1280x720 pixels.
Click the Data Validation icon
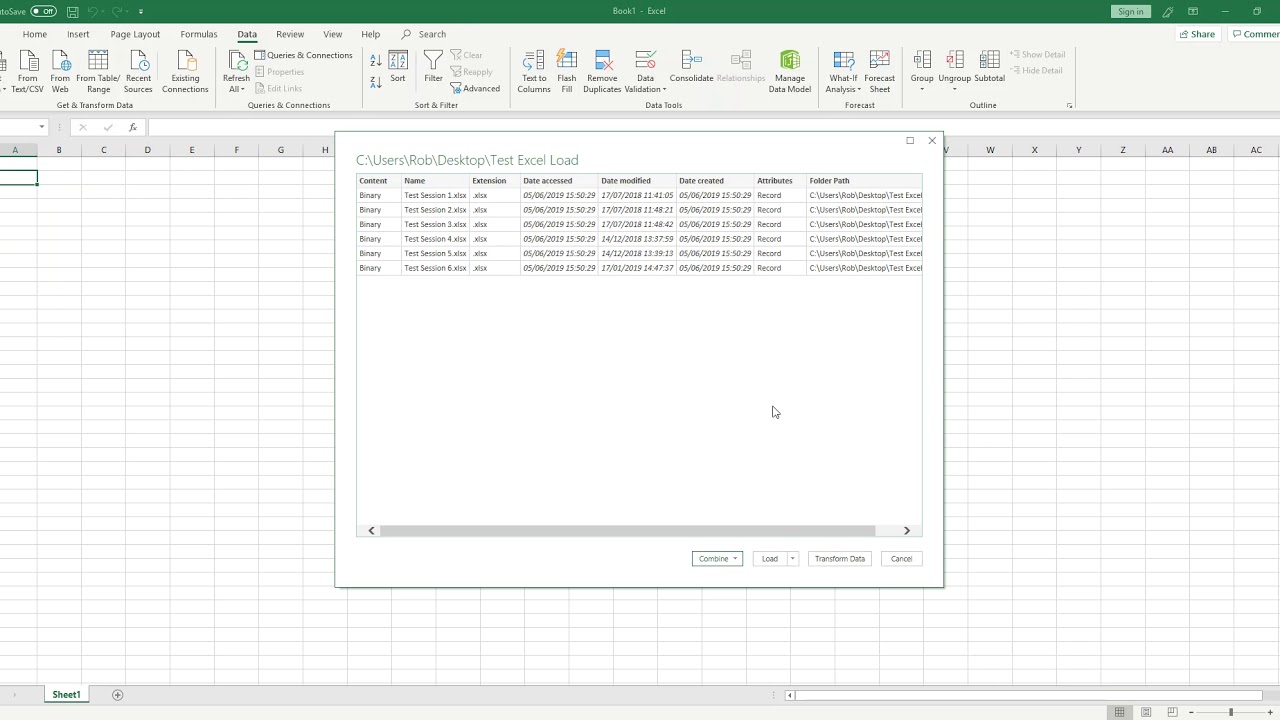pos(645,60)
